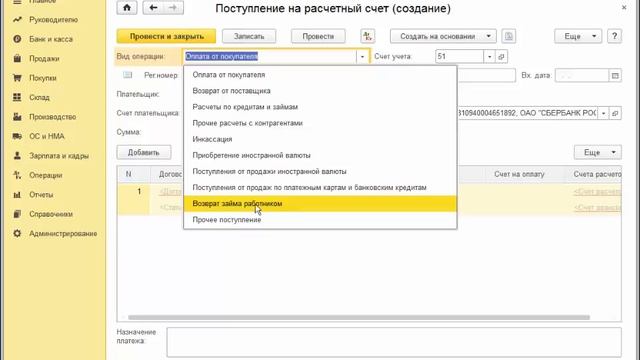This screenshot has height=360, width=640.
Task: Click Провести button
Action: (x=318, y=36)
